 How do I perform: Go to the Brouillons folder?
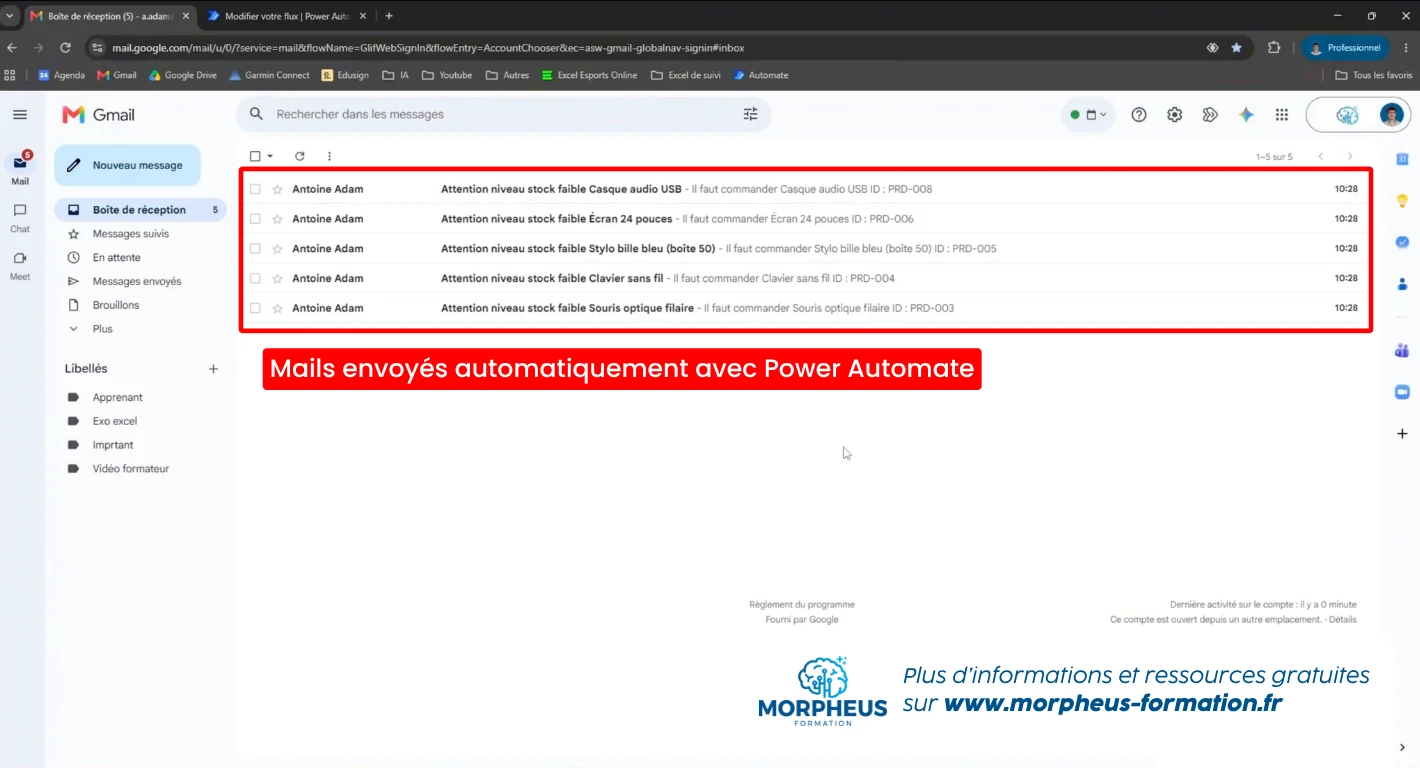116,305
